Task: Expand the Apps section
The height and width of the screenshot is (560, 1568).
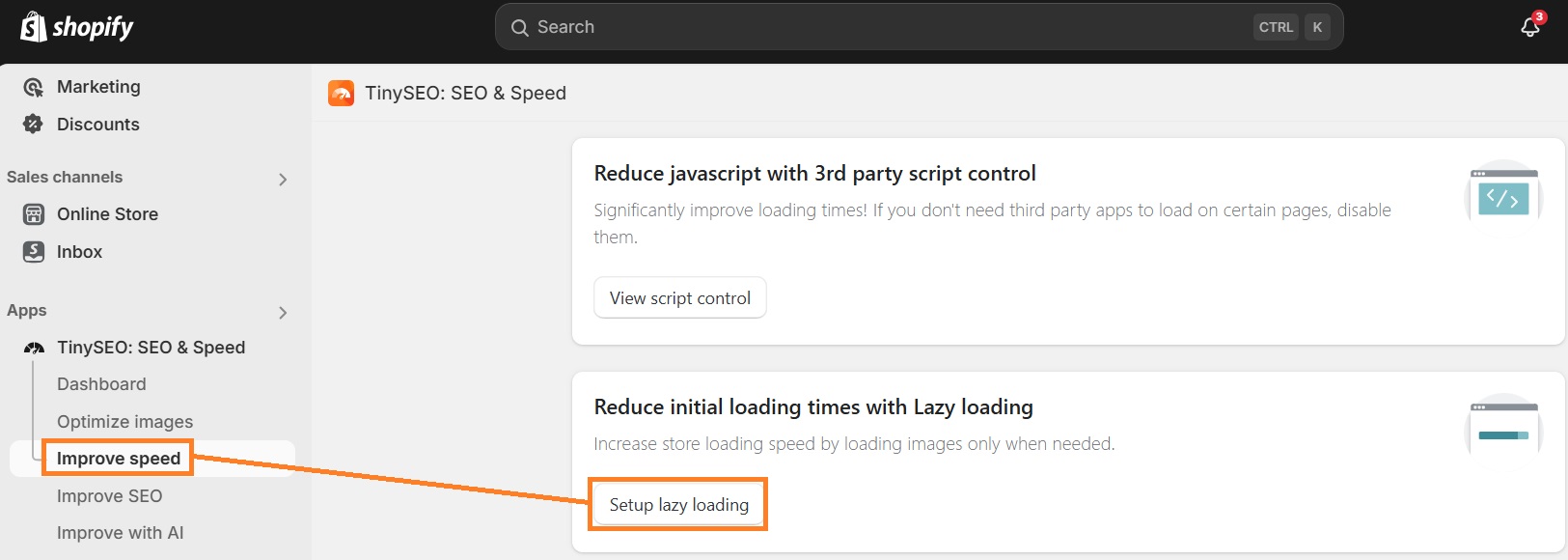Action: coord(283,312)
